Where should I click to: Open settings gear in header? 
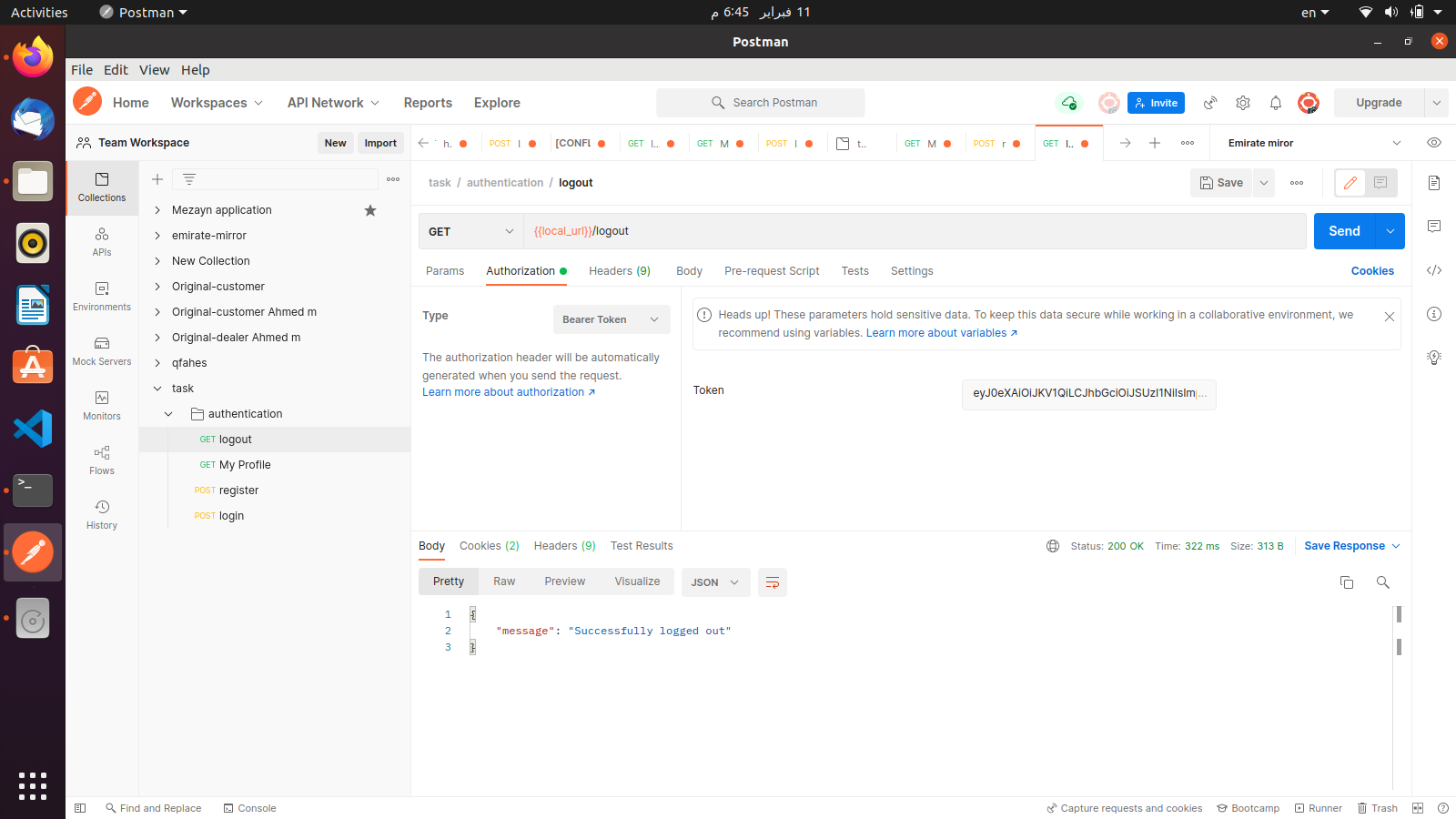pyautogui.click(x=1243, y=103)
